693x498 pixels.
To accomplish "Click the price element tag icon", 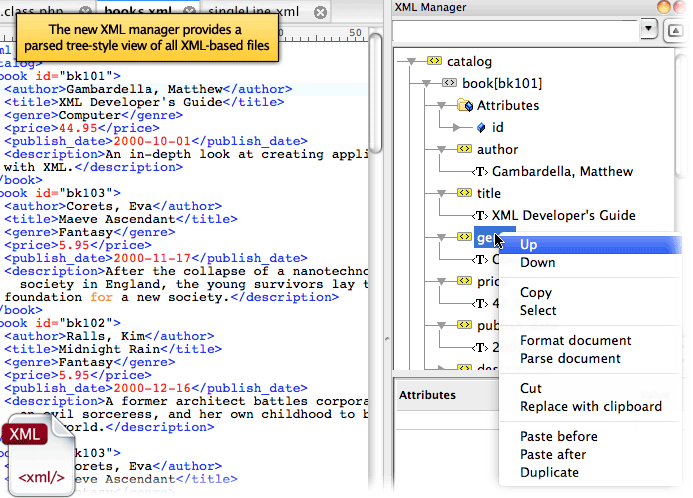I will pyautogui.click(x=465, y=281).
